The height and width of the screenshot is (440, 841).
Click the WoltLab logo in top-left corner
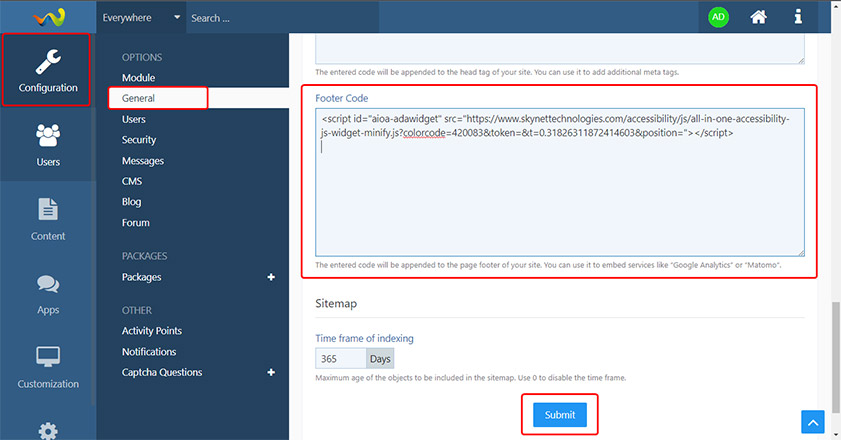(49, 17)
